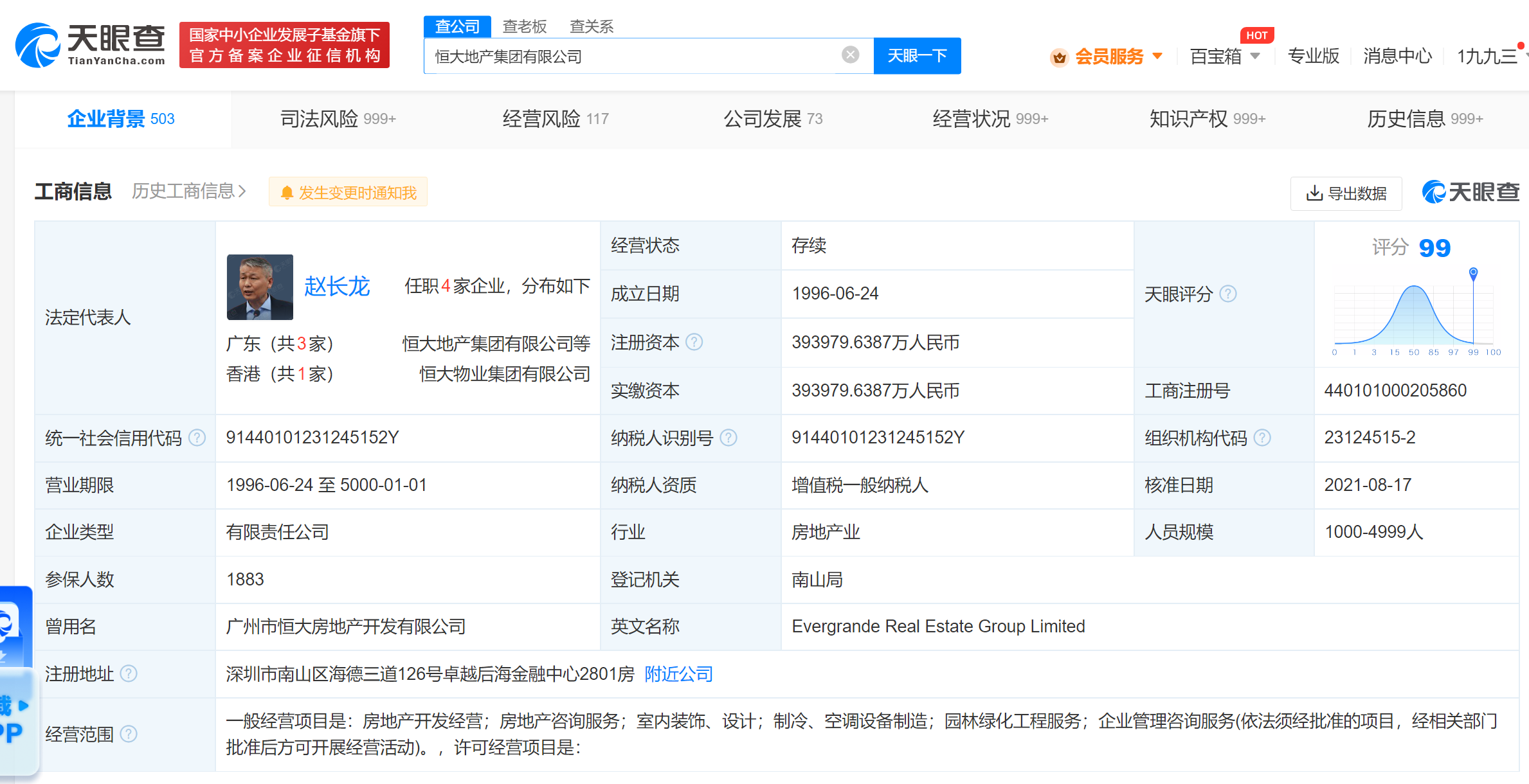Click help icon next to 组织机构代码
This screenshot has width=1529, height=784.
coord(1263,438)
